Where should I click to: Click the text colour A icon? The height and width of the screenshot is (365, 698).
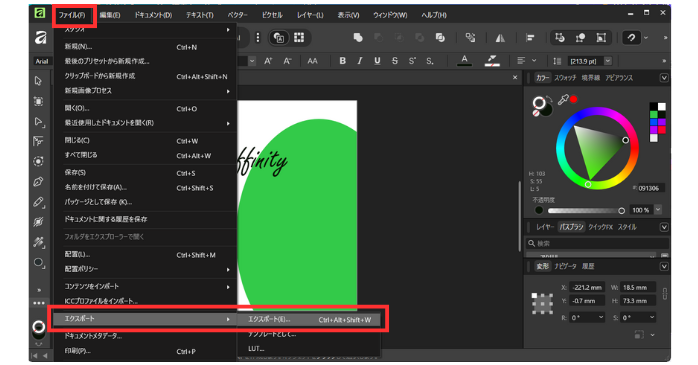point(464,61)
